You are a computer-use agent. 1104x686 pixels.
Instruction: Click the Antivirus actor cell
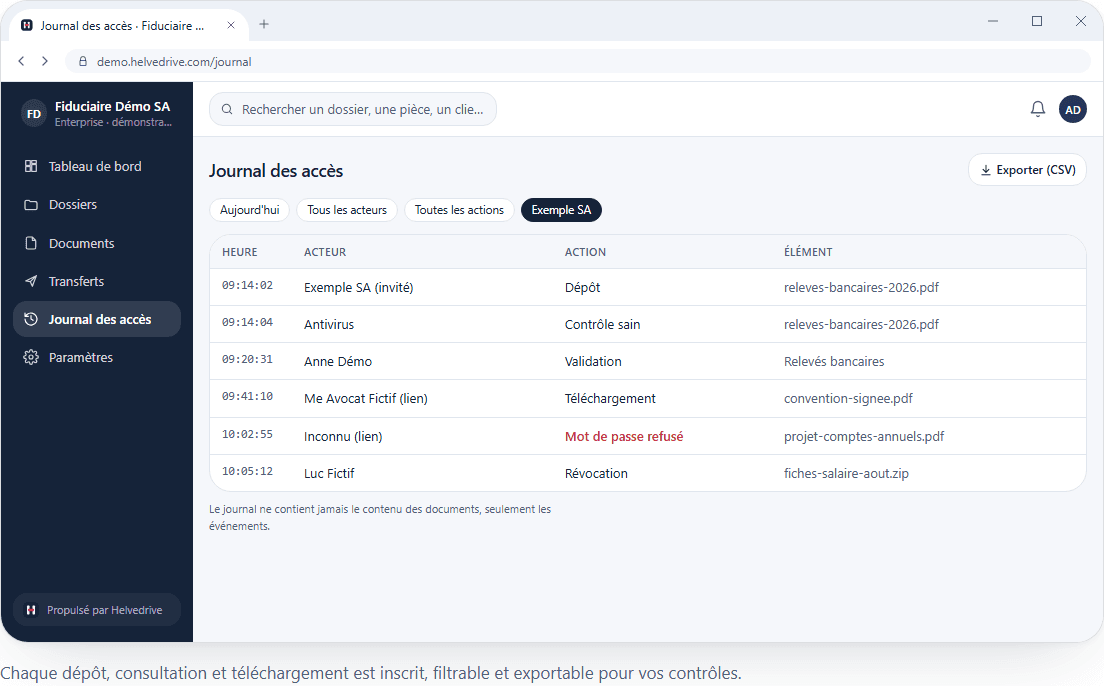pos(329,325)
